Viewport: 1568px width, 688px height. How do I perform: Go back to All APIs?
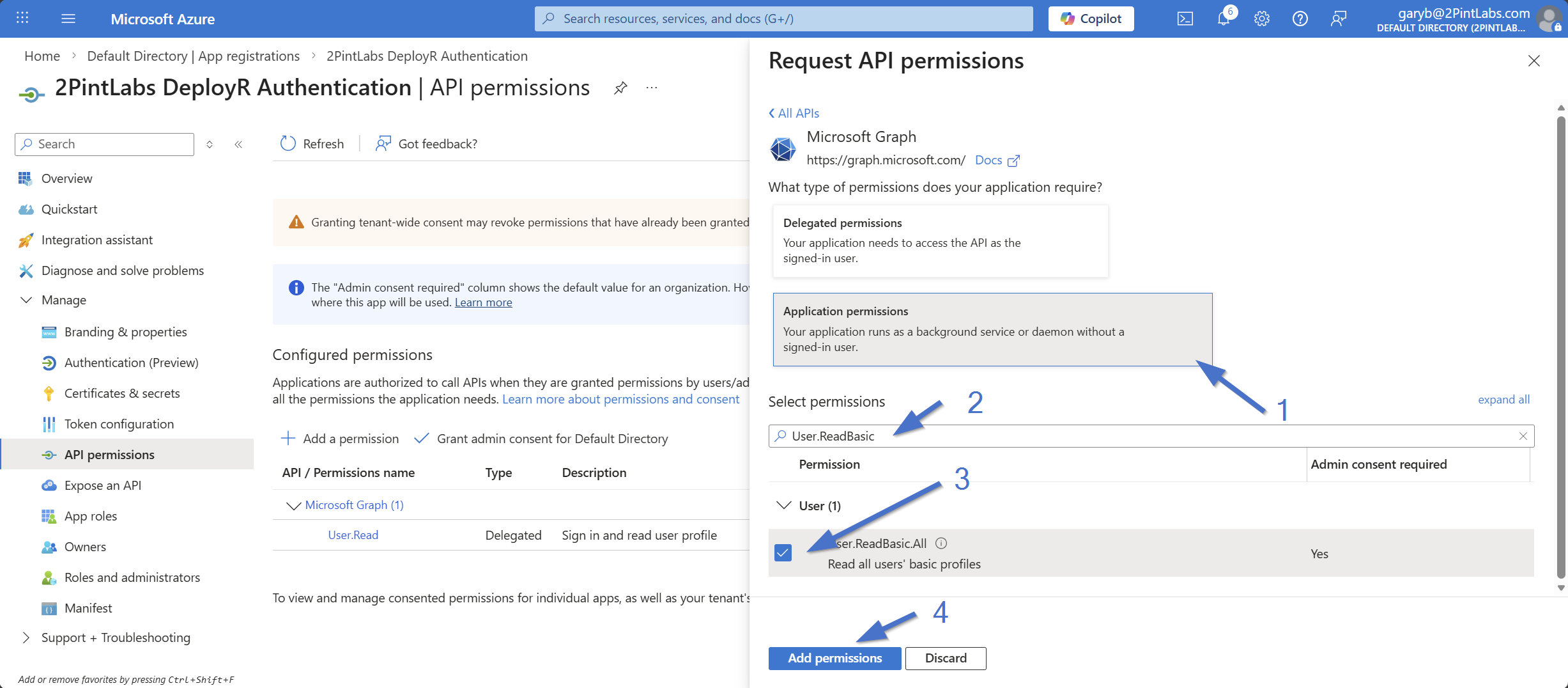[794, 113]
